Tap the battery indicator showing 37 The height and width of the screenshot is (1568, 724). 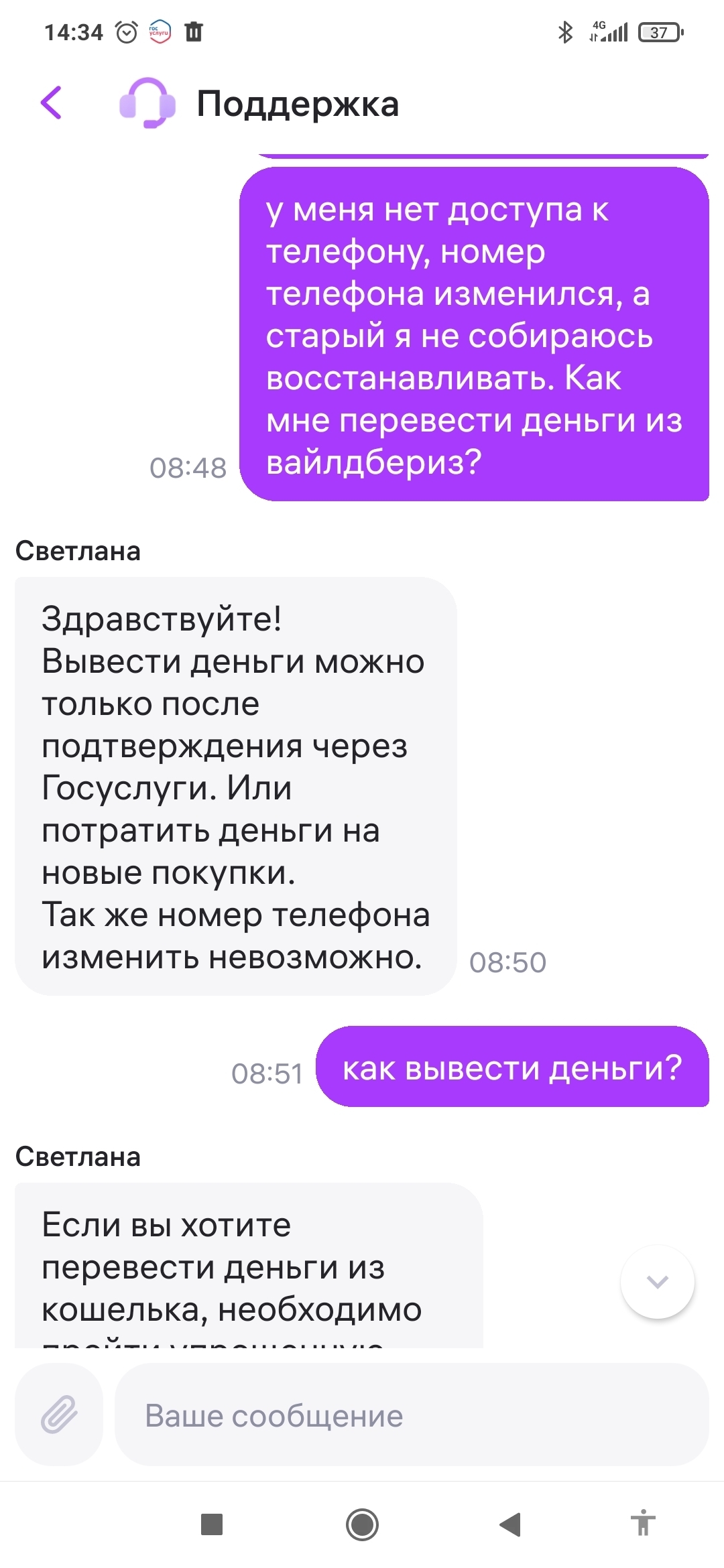coord(661,32)
